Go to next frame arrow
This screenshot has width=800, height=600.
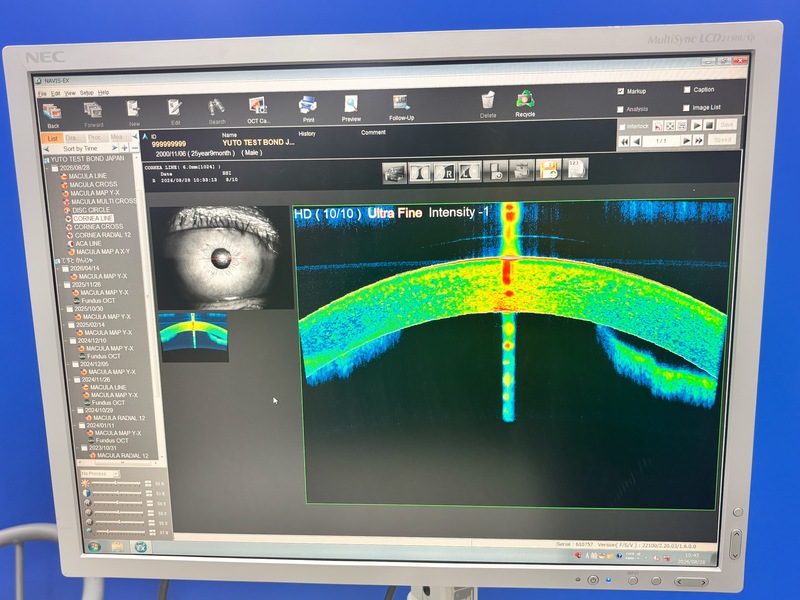(686, 140)
